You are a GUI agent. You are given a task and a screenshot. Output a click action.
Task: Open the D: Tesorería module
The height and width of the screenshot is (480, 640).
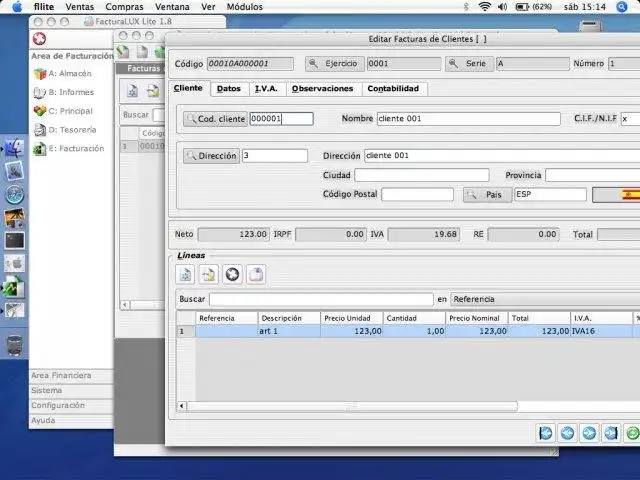pyautogui.click(x=65, y=130)
